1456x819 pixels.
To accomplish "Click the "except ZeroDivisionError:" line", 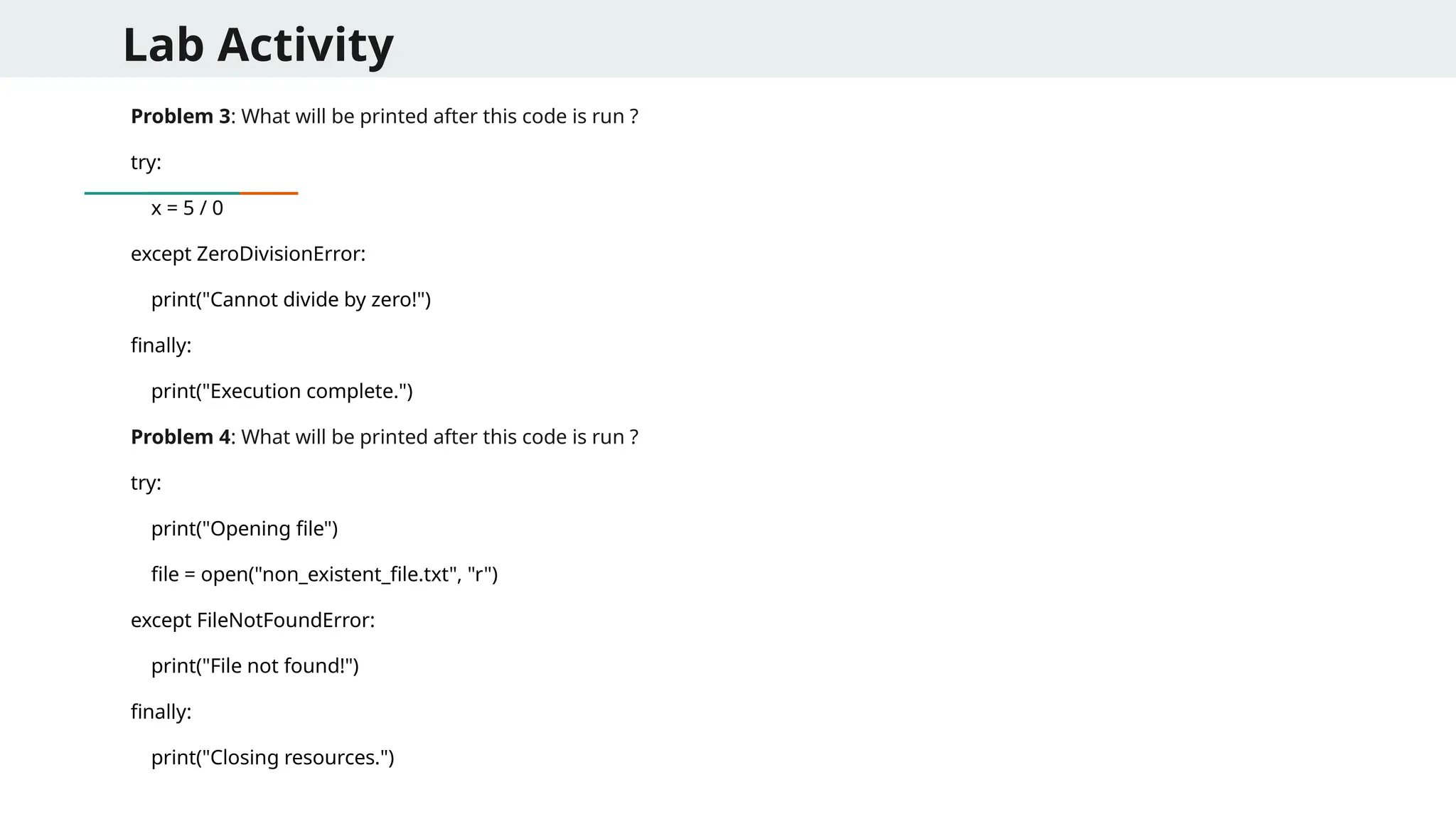I will 247,254.
